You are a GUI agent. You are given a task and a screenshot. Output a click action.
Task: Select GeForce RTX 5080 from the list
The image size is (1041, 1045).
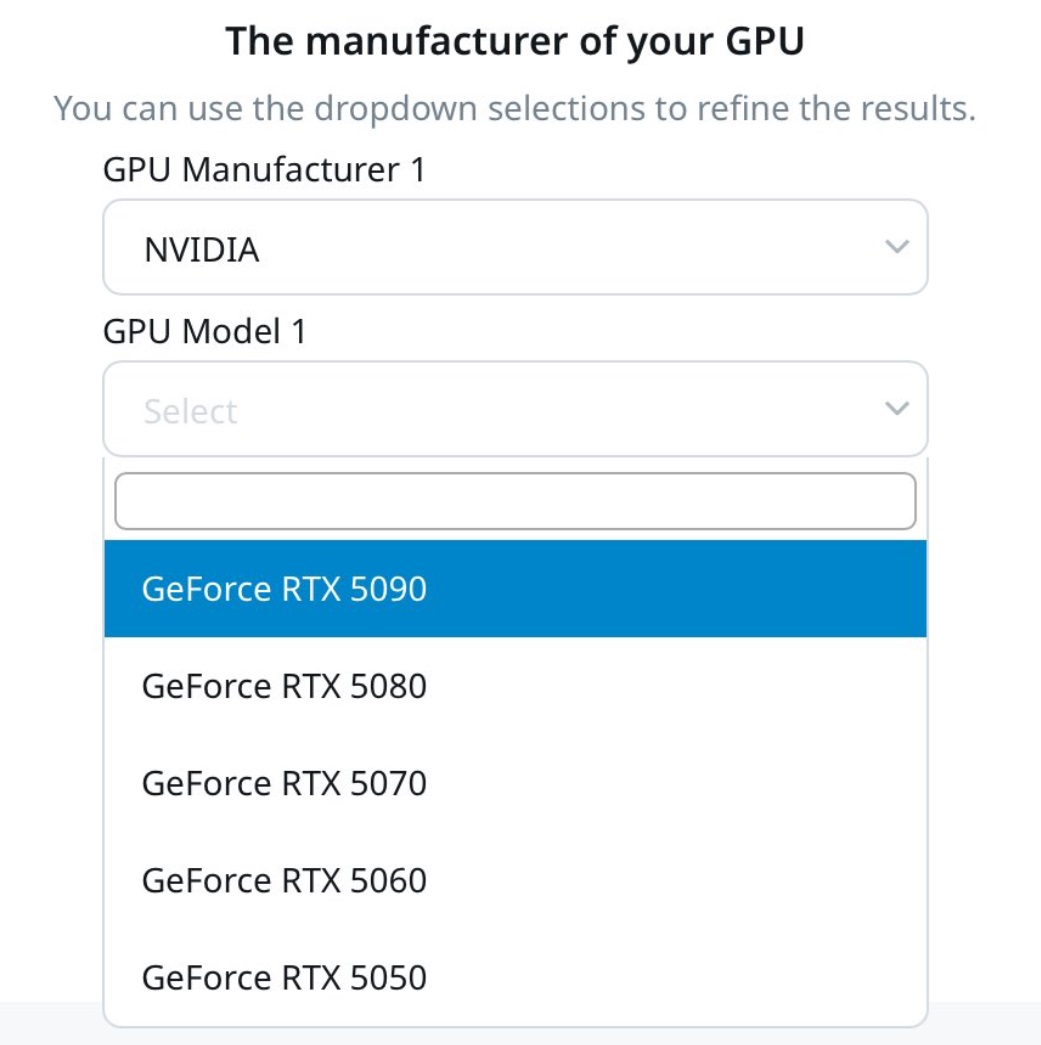[x=515, y=686]
